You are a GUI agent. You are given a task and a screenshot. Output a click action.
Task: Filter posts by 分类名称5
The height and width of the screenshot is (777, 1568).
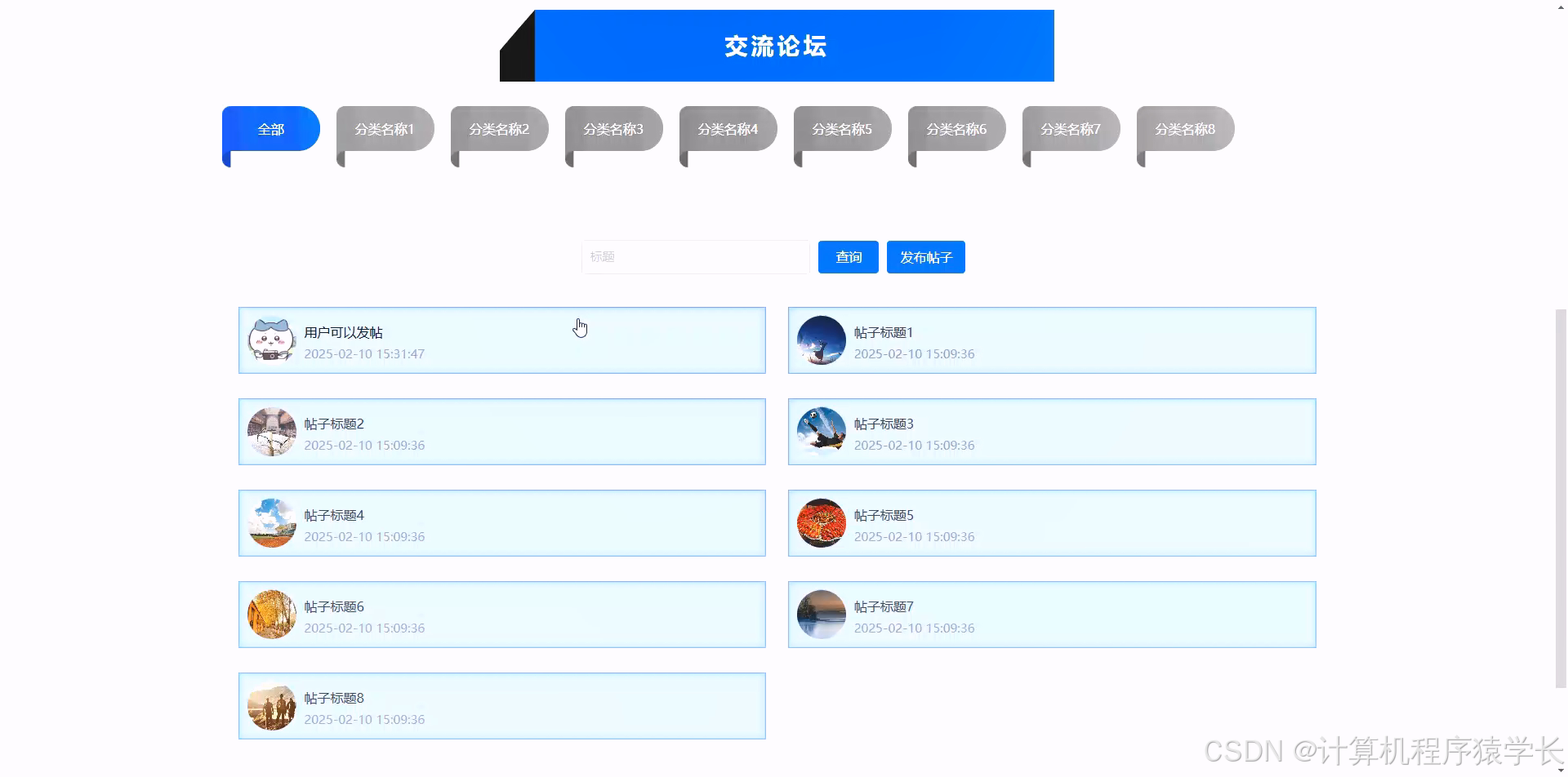click(843, 129)
